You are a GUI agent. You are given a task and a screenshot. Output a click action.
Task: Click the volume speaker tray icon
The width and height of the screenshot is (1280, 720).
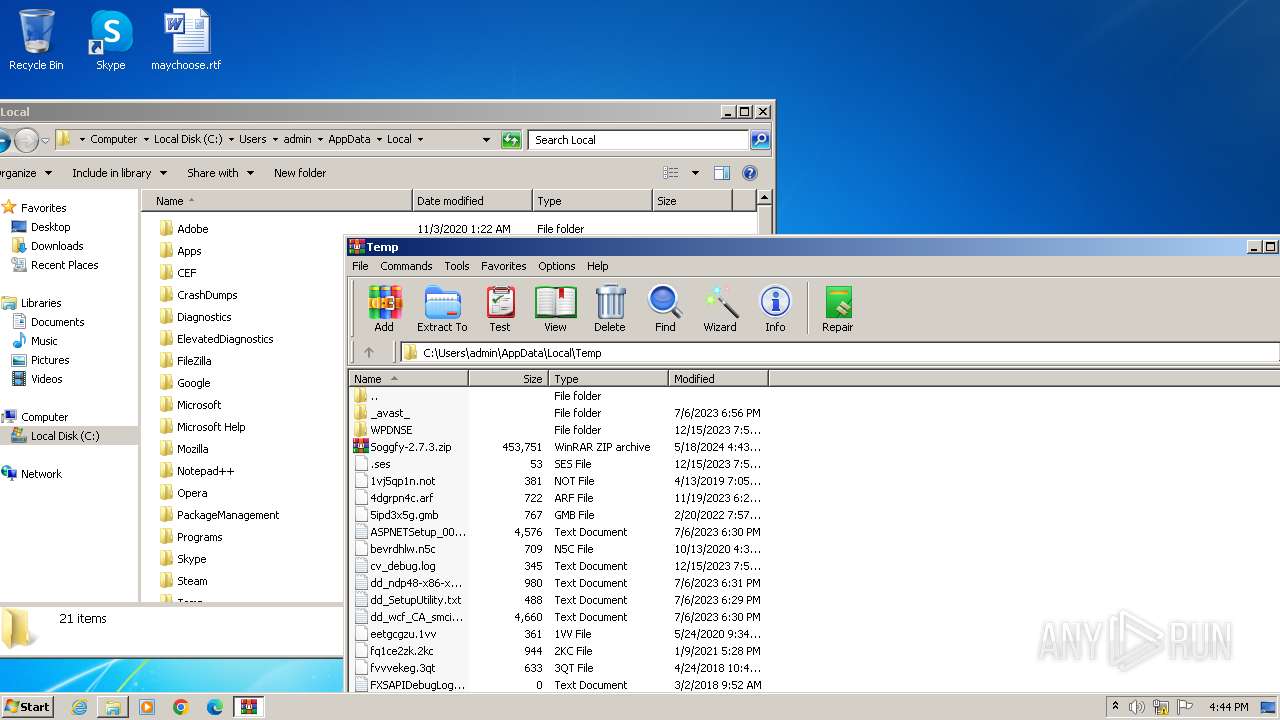[x=1136, y=707]
